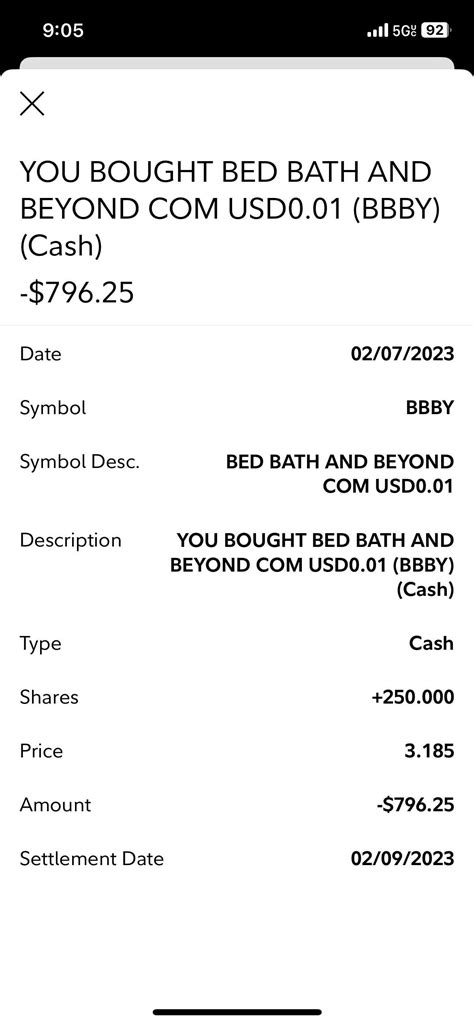Tap the -$796.25 total under the title
This screenshot has width=474, height=1025.
point(76,292)
